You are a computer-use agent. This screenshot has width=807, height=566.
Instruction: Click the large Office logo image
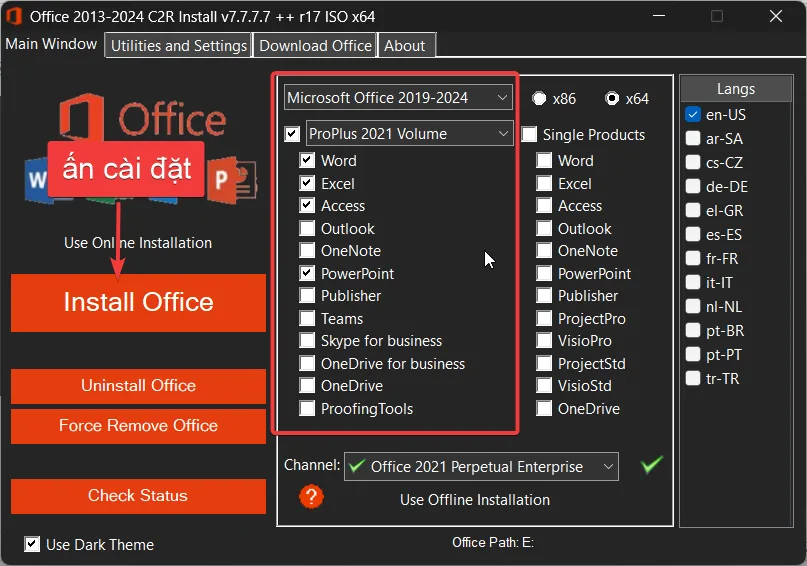[143, 119]
